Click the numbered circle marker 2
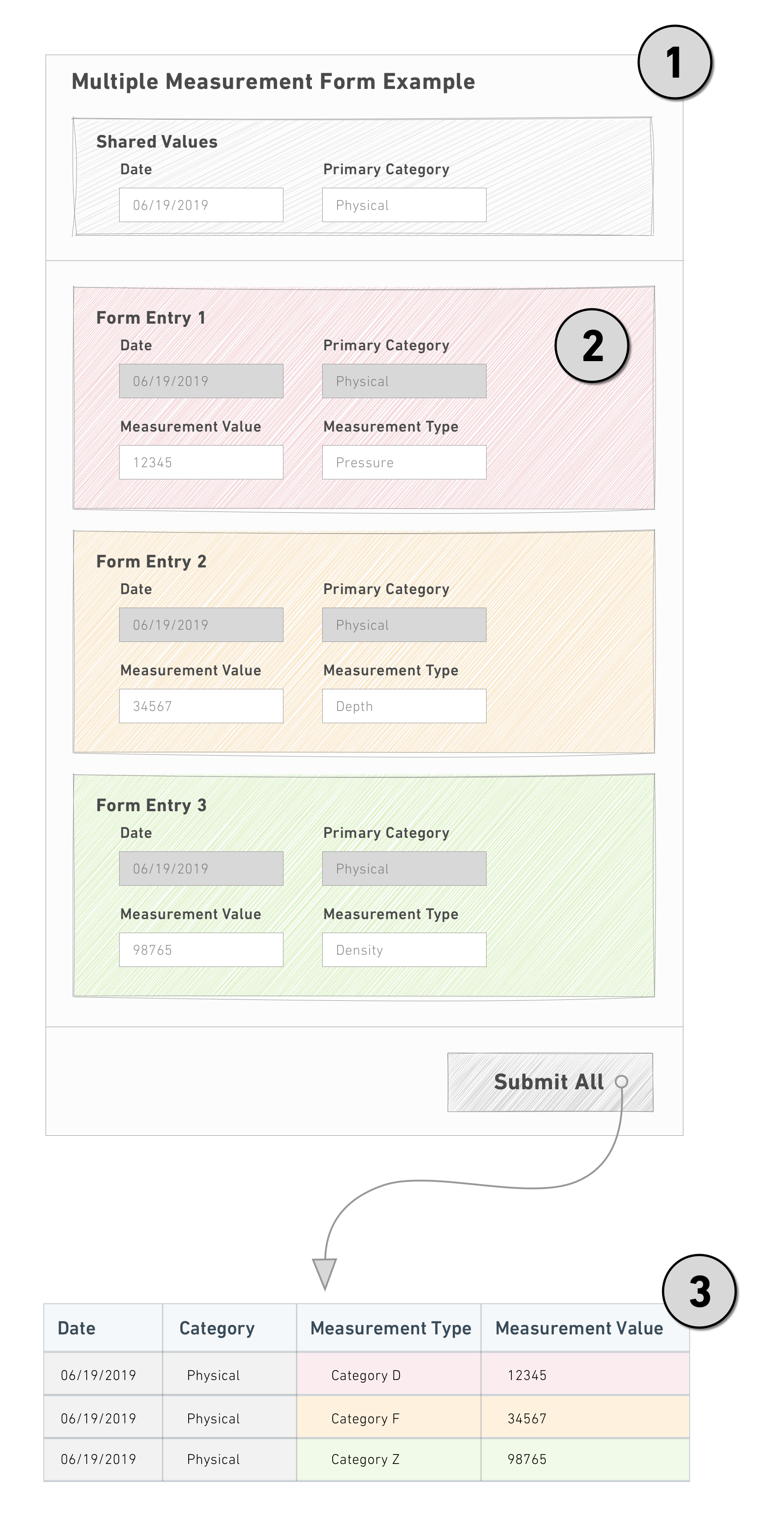Screen dimensions: 784x1524 pyautogui.click(x=592, y=345)
